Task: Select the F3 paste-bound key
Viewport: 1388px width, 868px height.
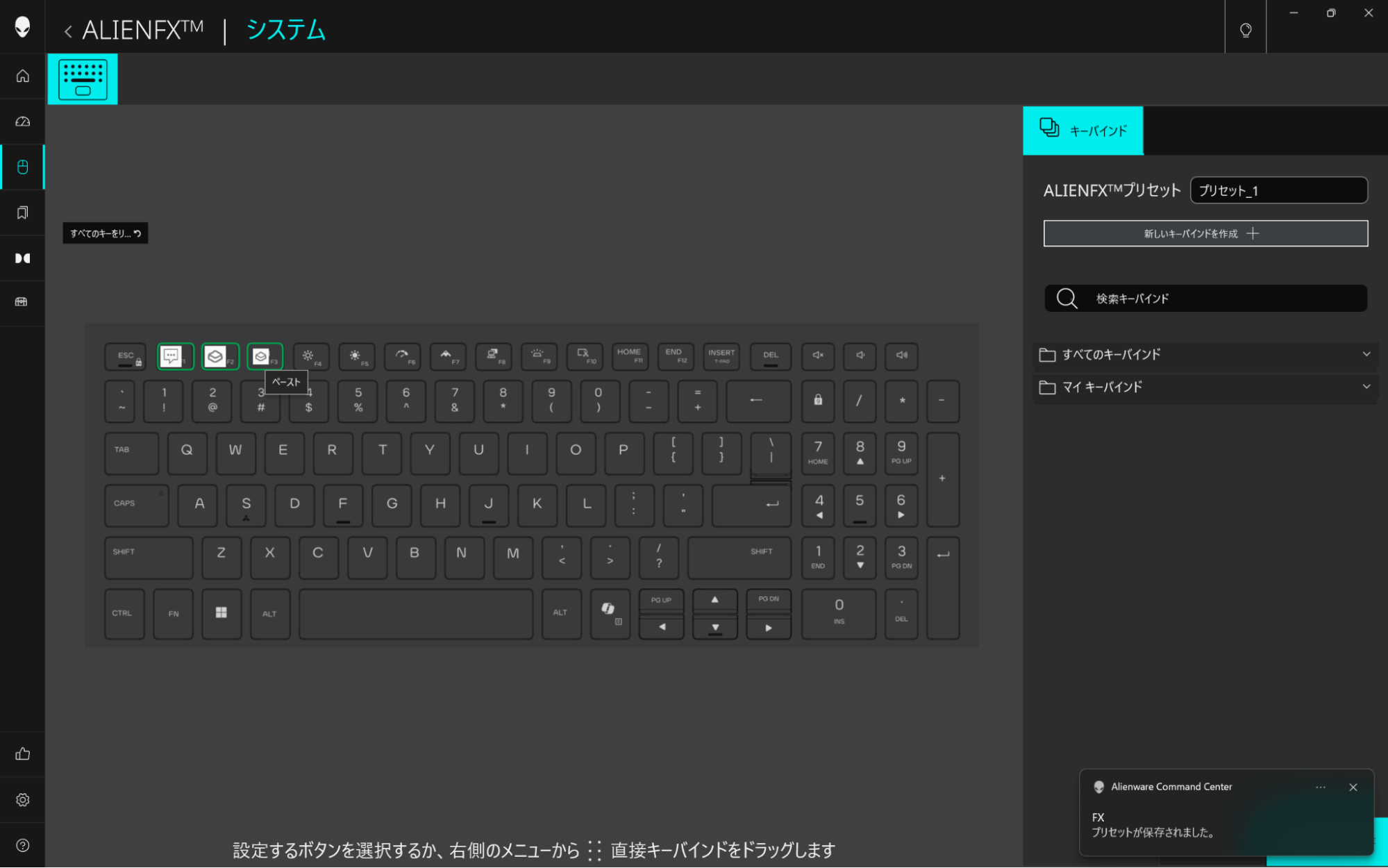Action: (265, 356)
